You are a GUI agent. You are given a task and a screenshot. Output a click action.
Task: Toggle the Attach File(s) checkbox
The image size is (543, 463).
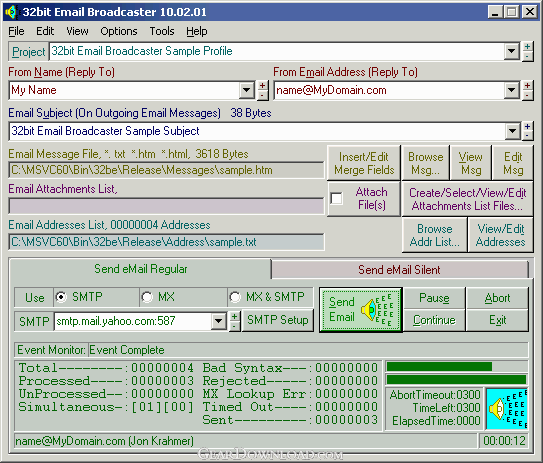pos(337,198)
